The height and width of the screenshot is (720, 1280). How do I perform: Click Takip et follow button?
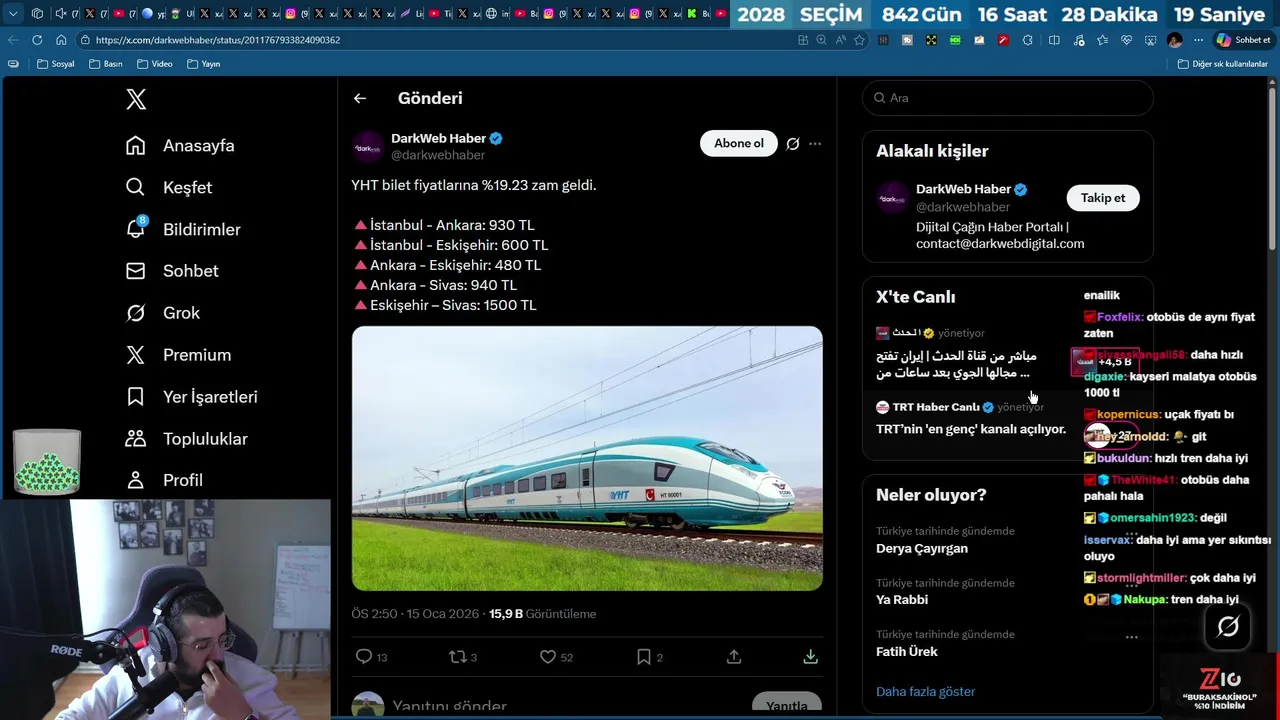pos(1103,198)
